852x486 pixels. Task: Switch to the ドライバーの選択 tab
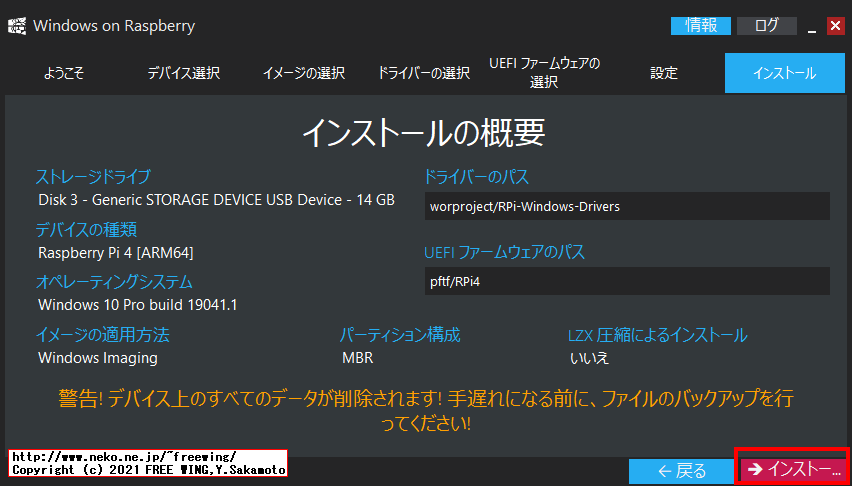coord(424,73)
